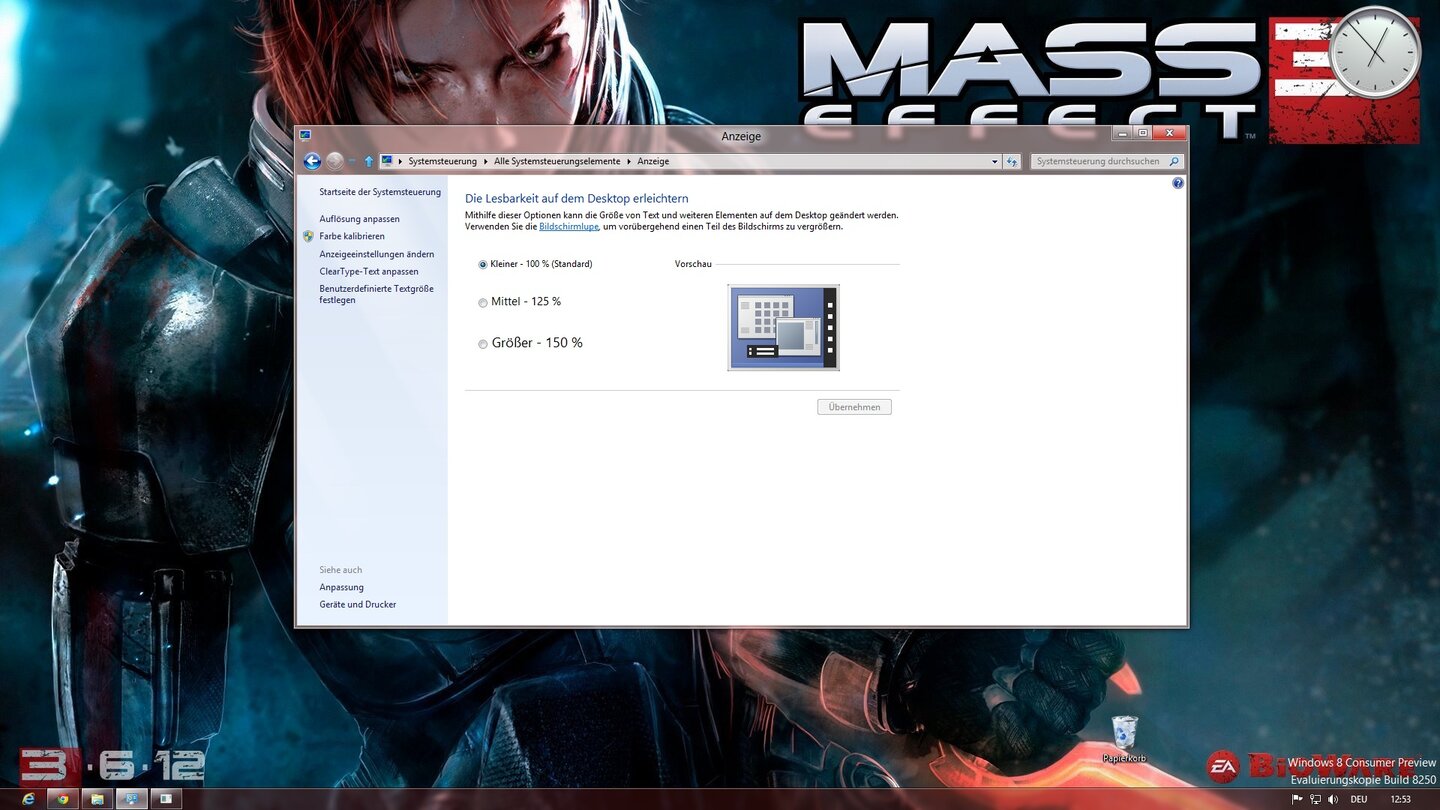Go back with the blue Back arrow
The height and width of the screenshot is (810, 1440).
tap(312, 161)
